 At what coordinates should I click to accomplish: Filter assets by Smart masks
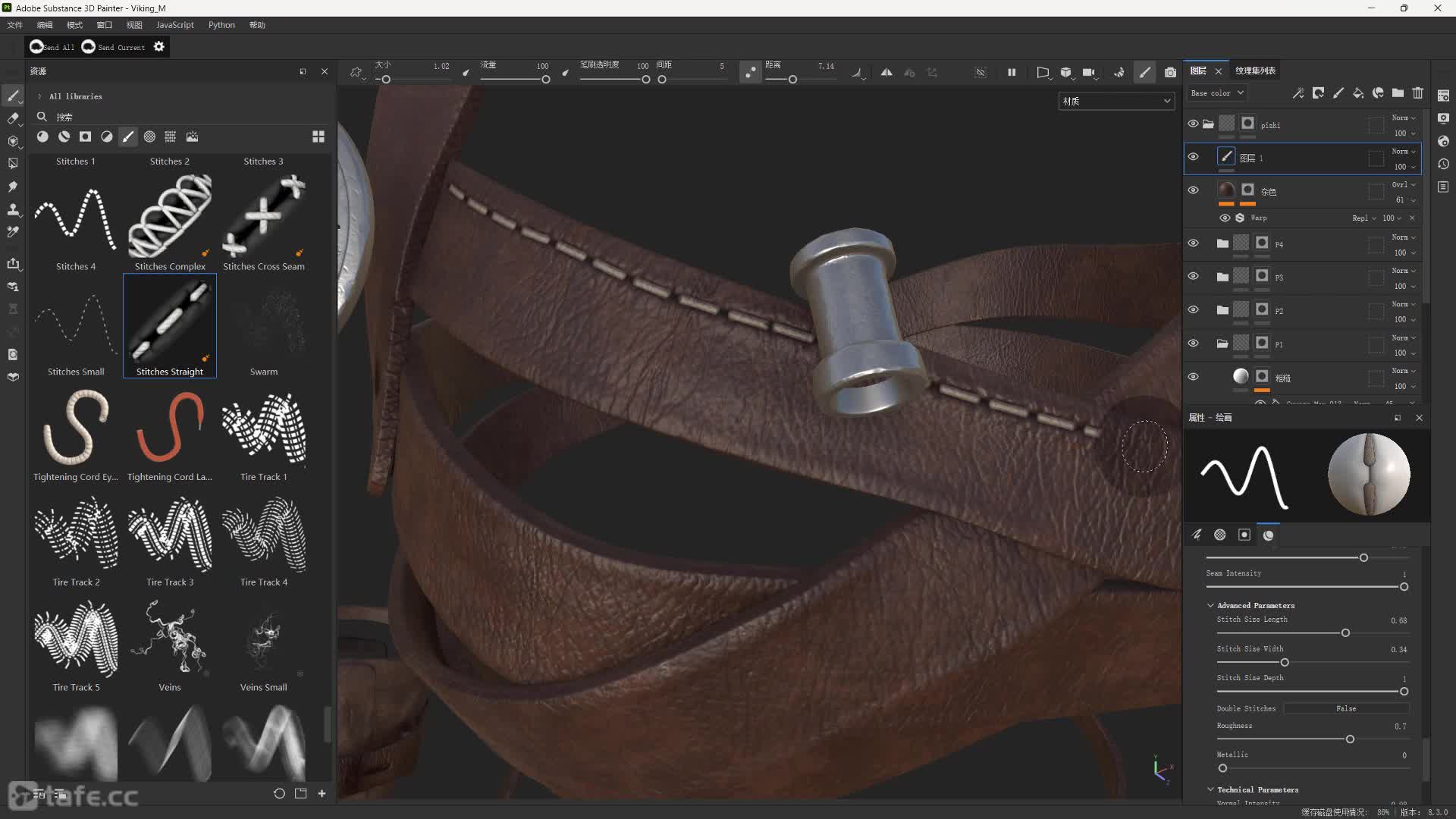85,136
